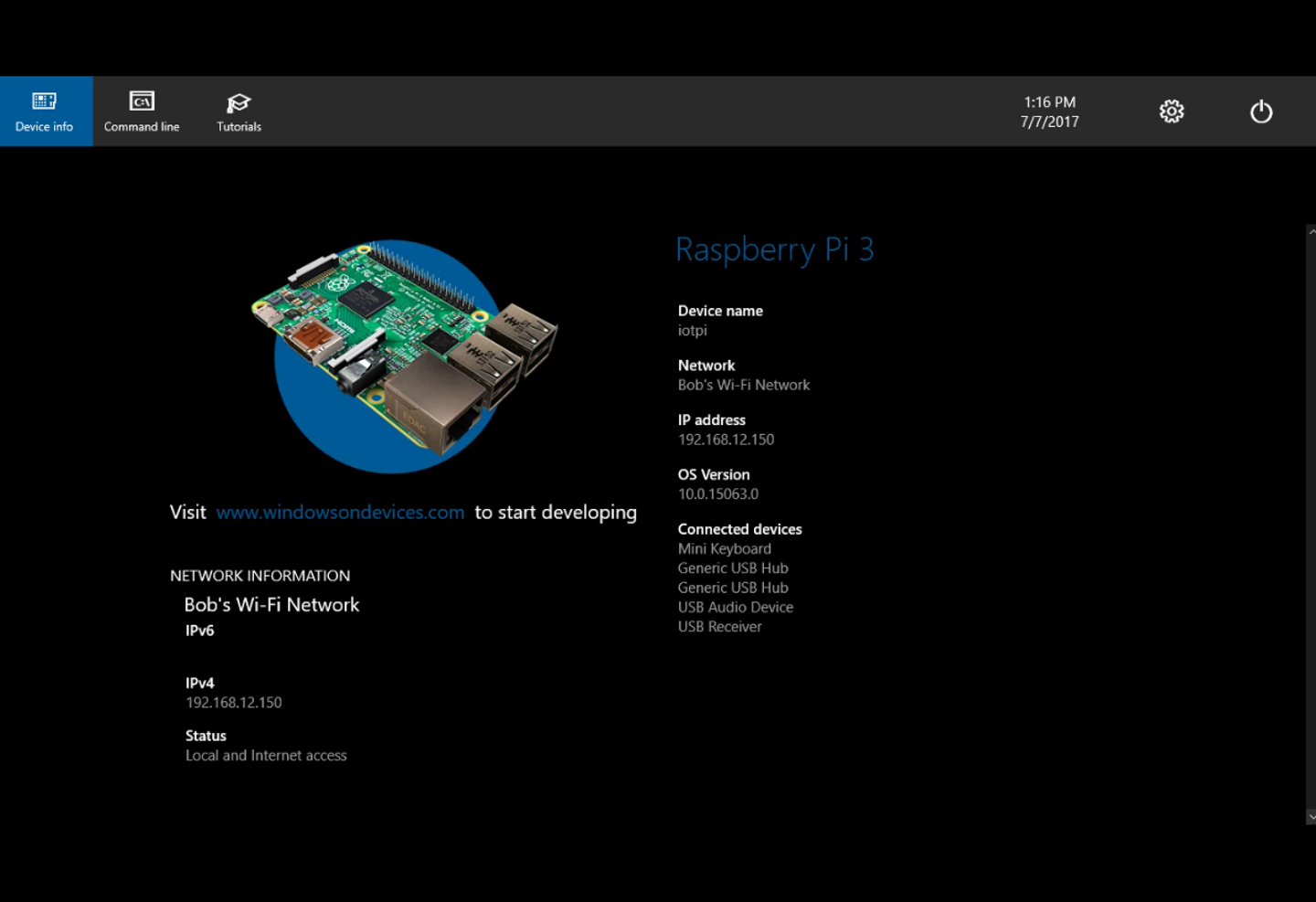The image size is (1316, 902).
Task: Select 192.168.12.150 under the IPv4 label
Action: [x=234, y=703]
